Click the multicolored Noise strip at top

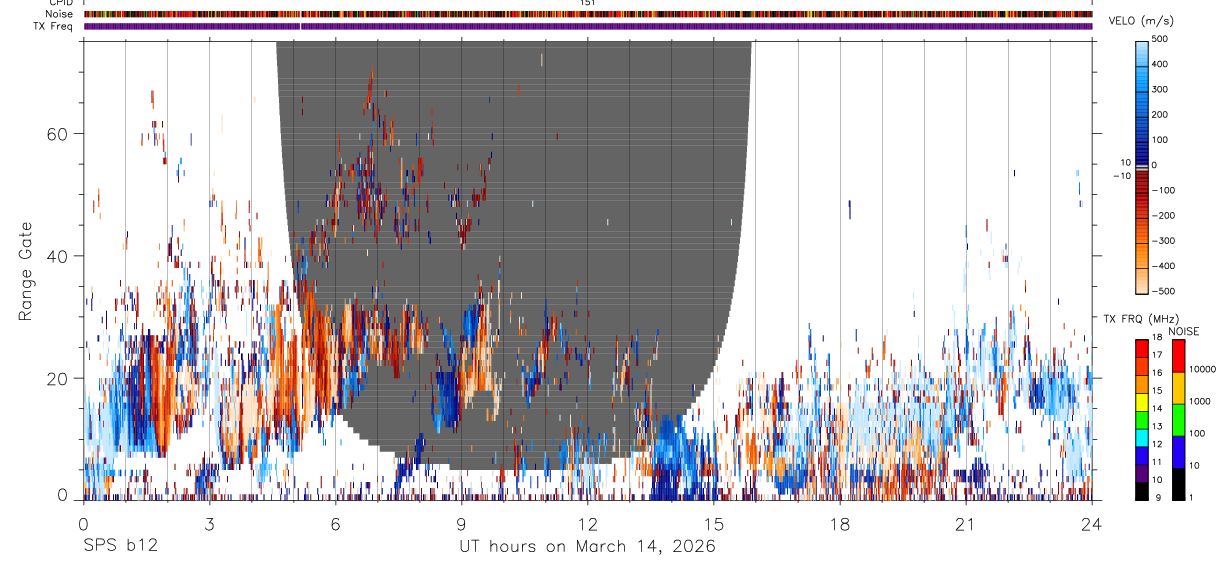[x=588, y=14]
